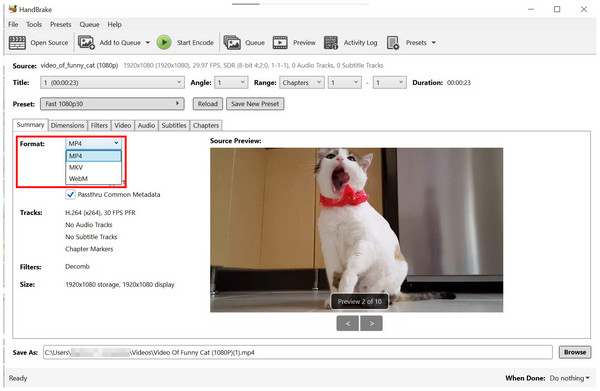Switch to the Audio tab
The height and width of the screenshot is (391, 600).
click(x=146, y=125)
